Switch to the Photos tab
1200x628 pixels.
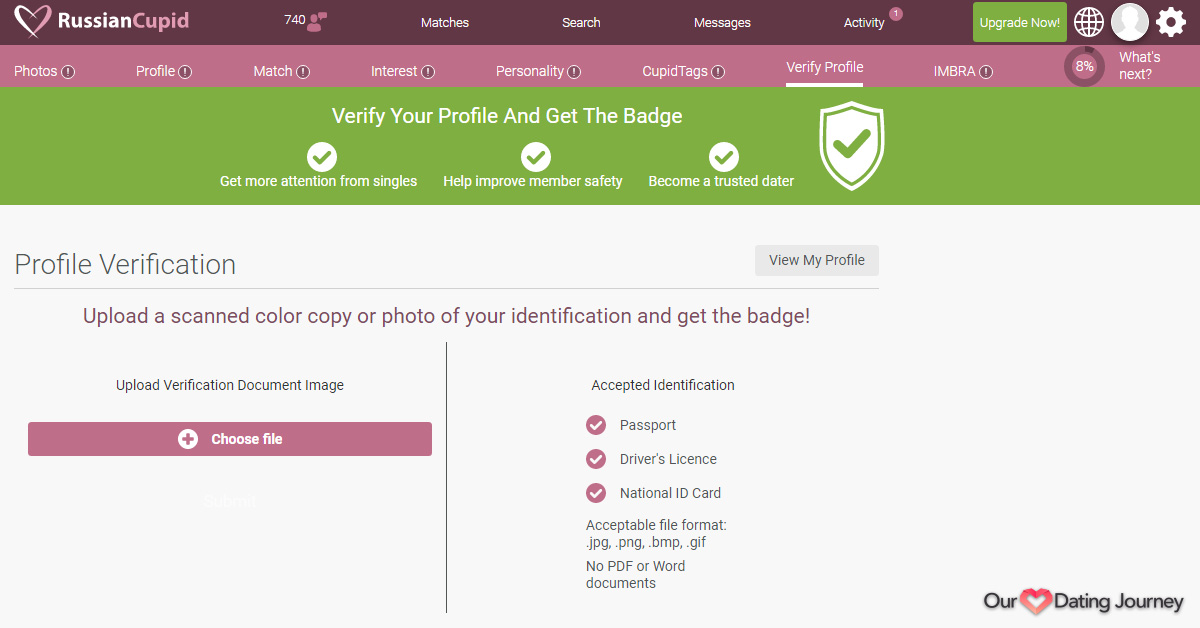point(44,71)
